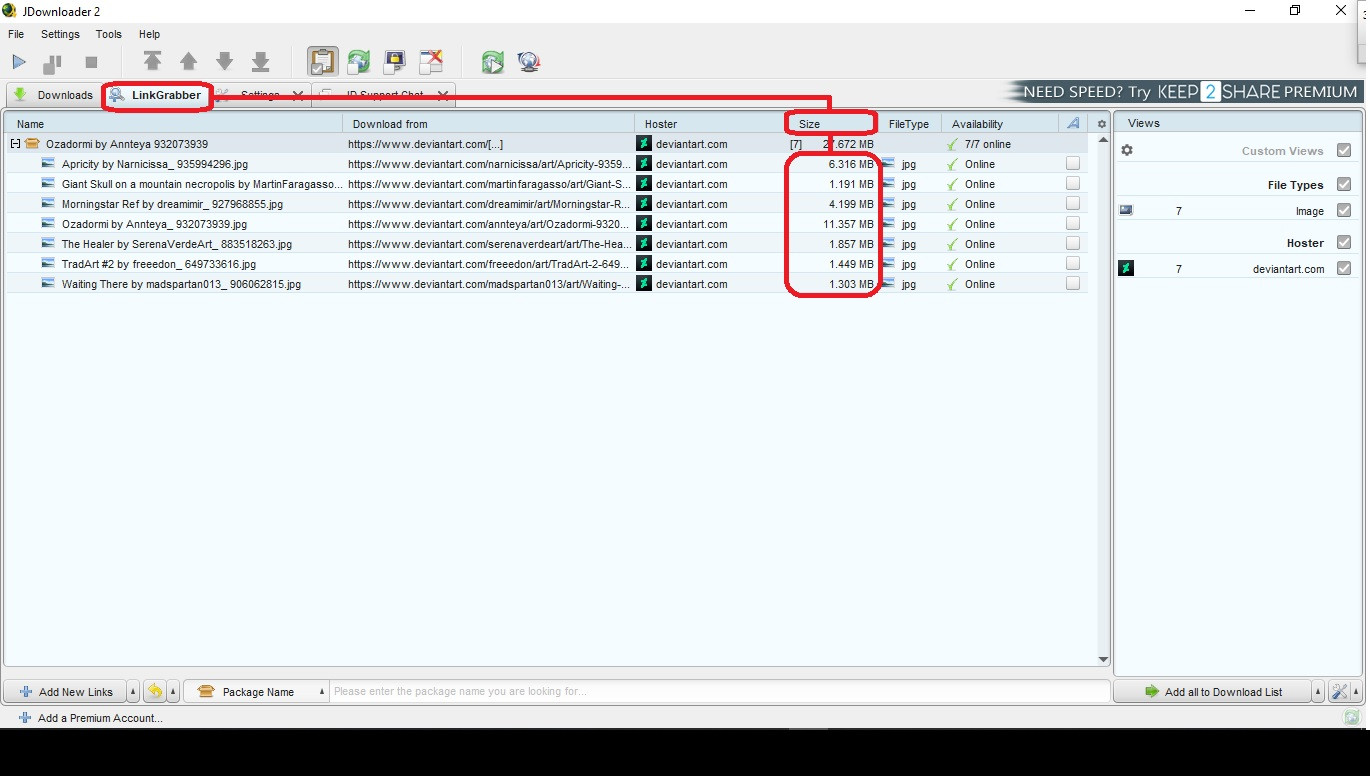Click Waiting There file image icon

[48, 283]
